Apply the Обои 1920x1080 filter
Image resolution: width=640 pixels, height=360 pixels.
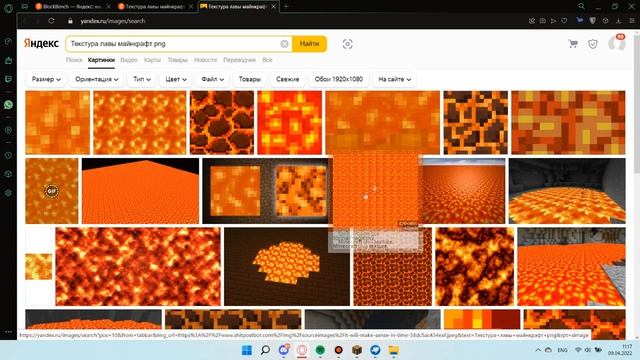[339, 79]
